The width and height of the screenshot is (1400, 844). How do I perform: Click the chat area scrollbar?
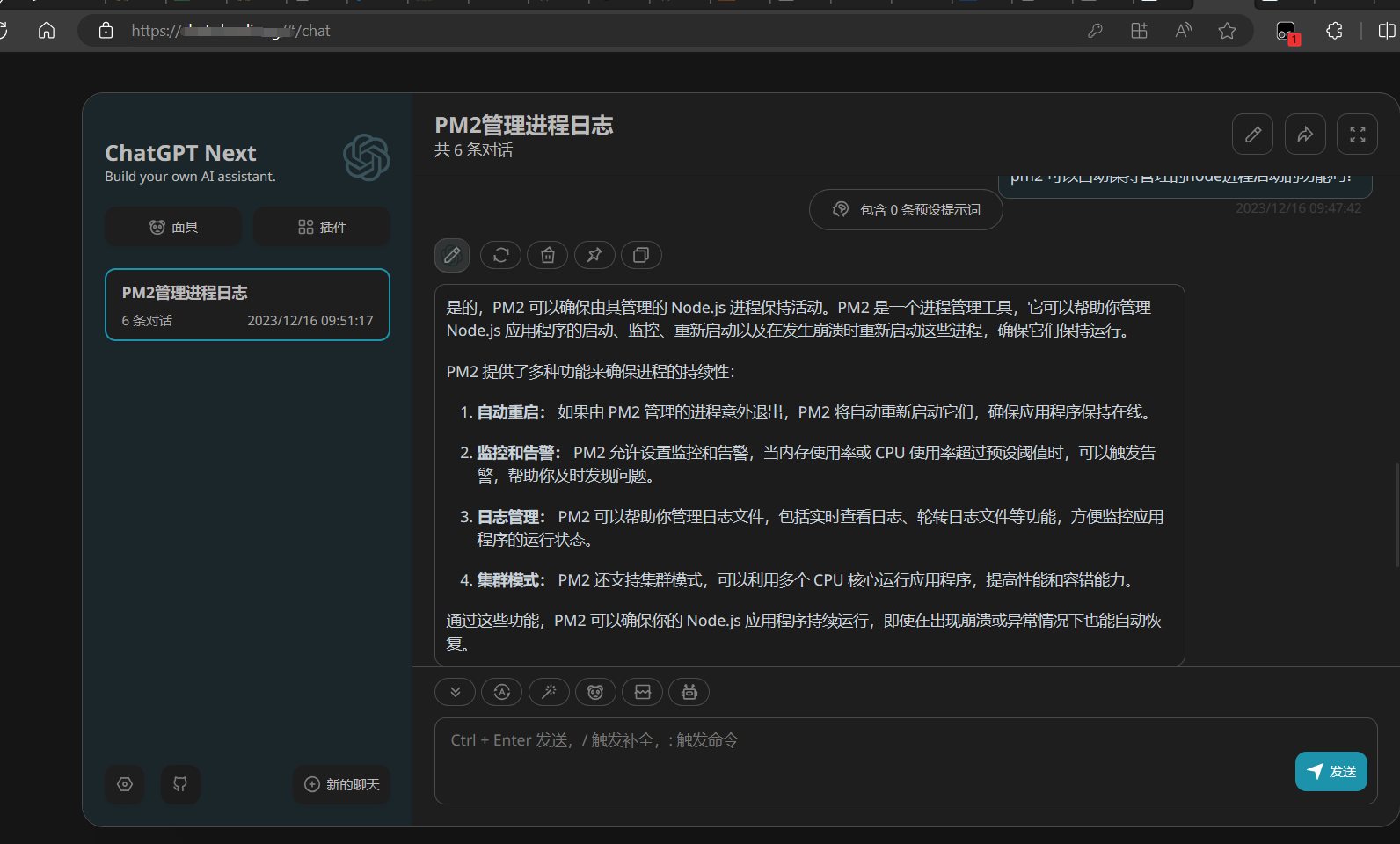[x=1396, y=514]
